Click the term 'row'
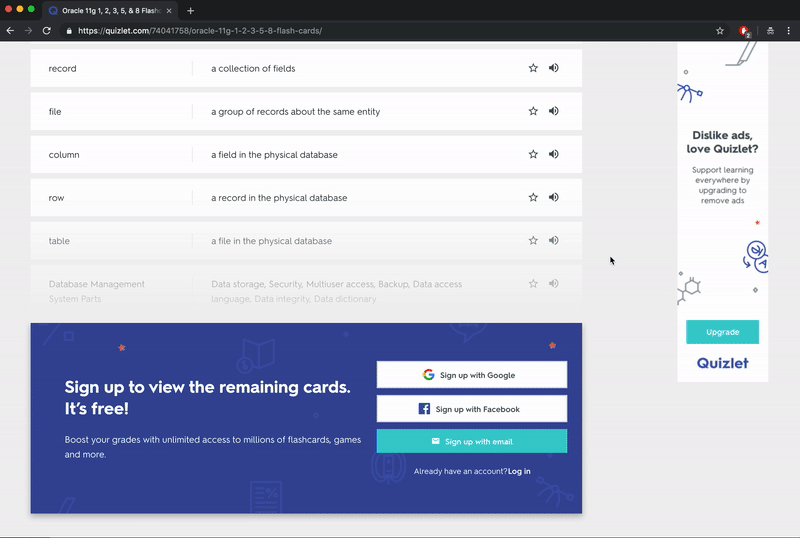The height and width of the screenshot is (538, 800). tap(56, 198)
